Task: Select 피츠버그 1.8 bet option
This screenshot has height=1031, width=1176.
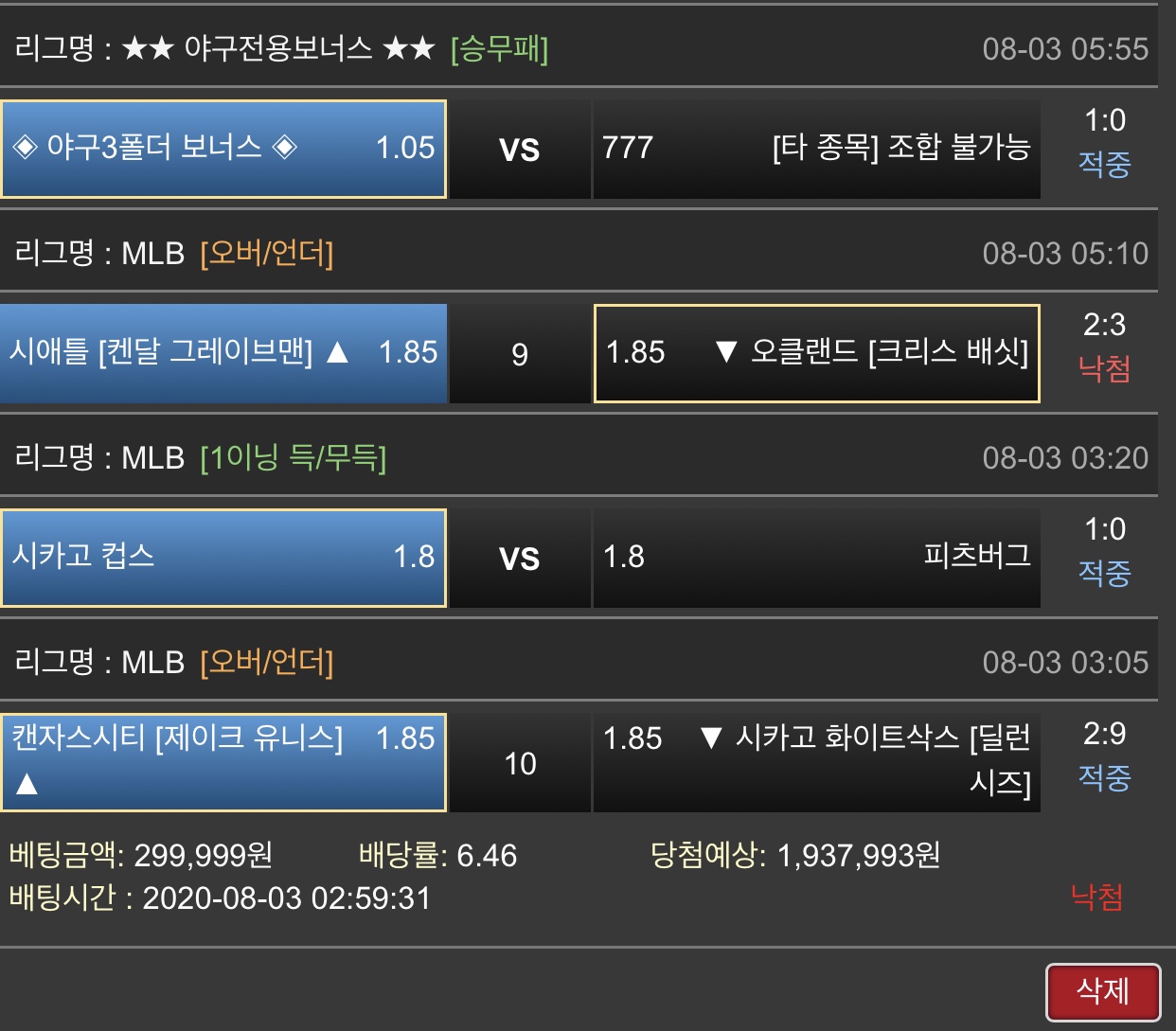Action: (816, 558)
